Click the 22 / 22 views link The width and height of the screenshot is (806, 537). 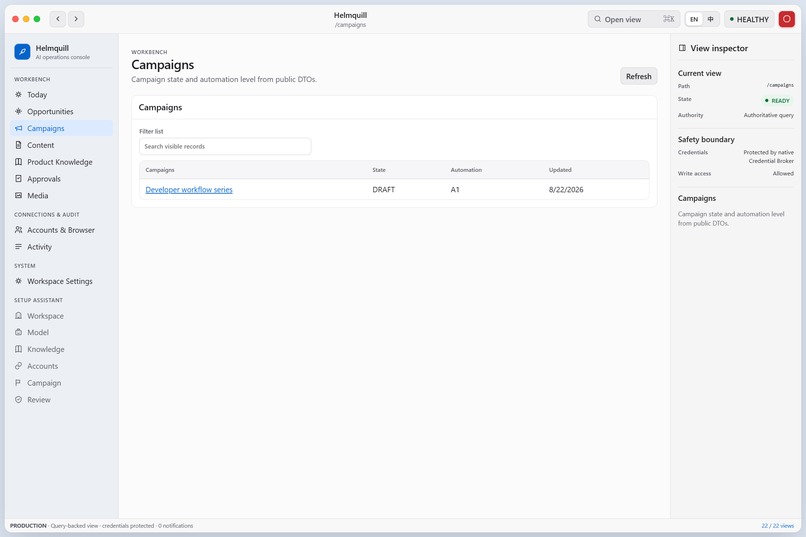click(777, 526)
